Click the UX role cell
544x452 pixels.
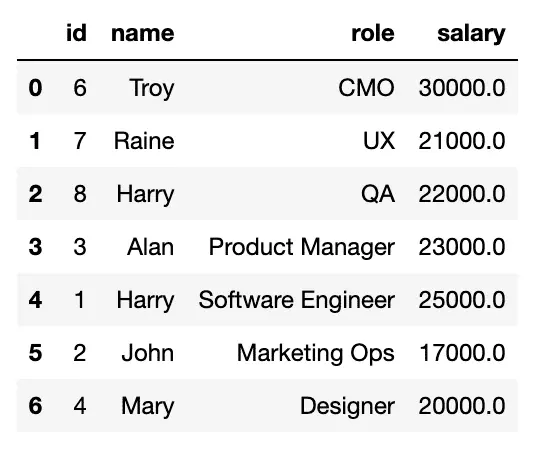[379, 141]
